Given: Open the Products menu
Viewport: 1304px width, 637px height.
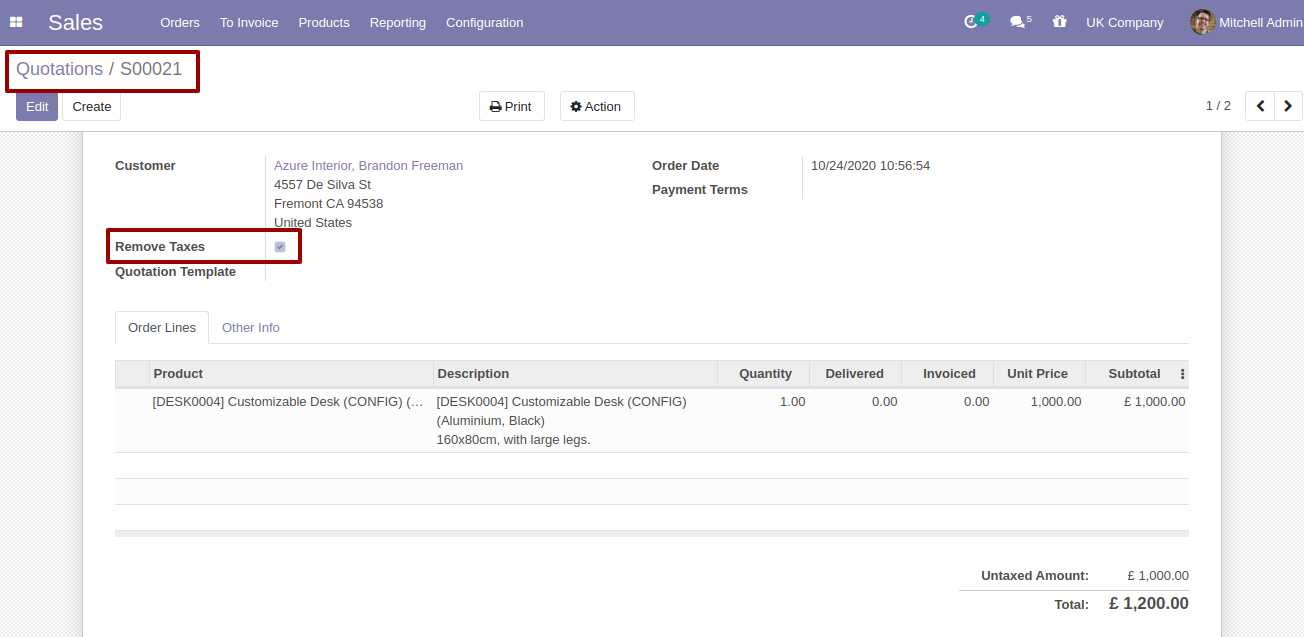Looking at the screenshot, I should (x=324, y=22).
